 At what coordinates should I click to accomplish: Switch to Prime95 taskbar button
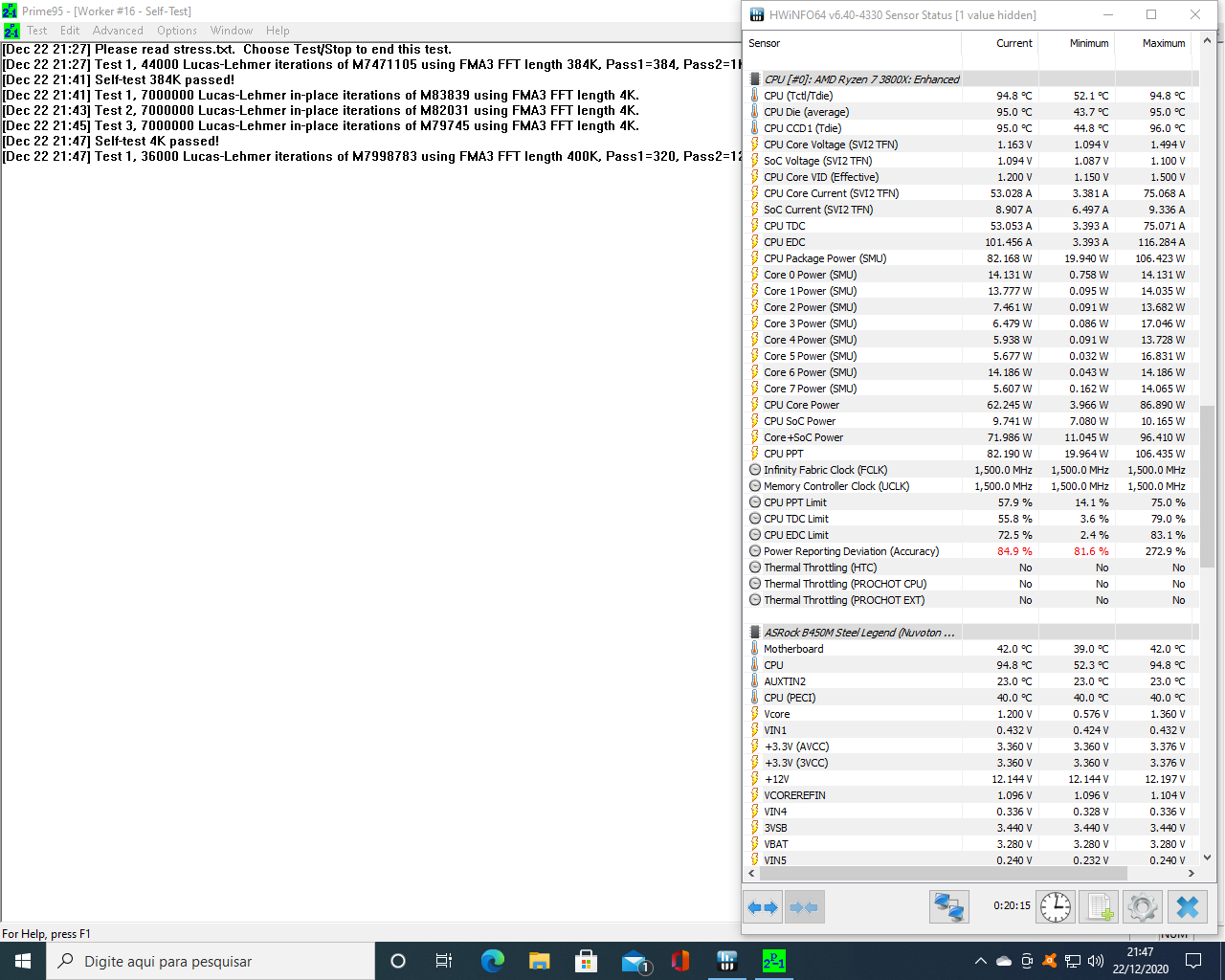point(774,961)
